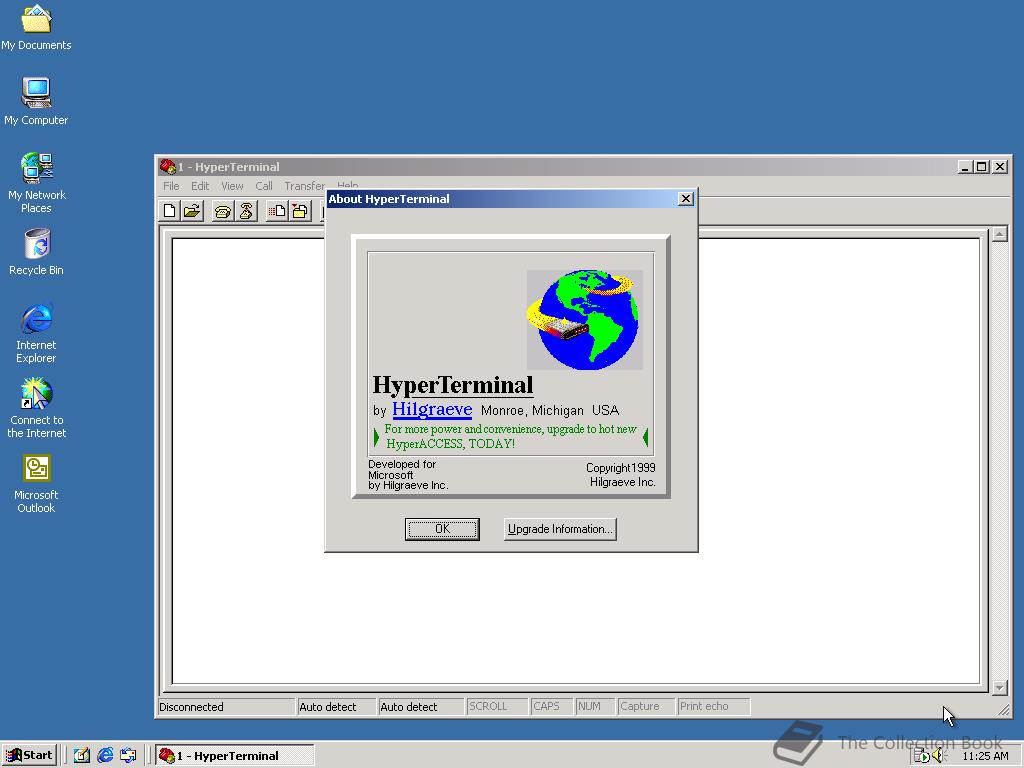Open the Call menu in HyperTerminal

[x=264, y=186]
